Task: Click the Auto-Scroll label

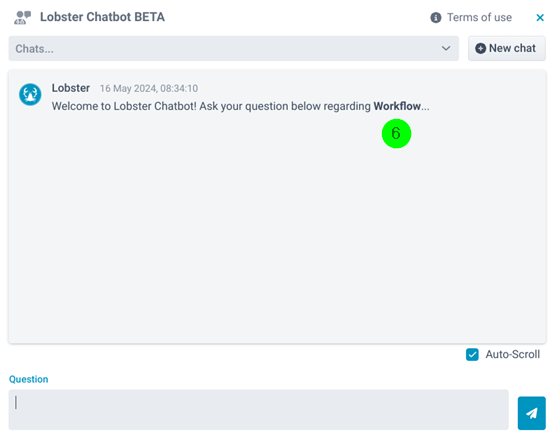Action: [512, 354]
